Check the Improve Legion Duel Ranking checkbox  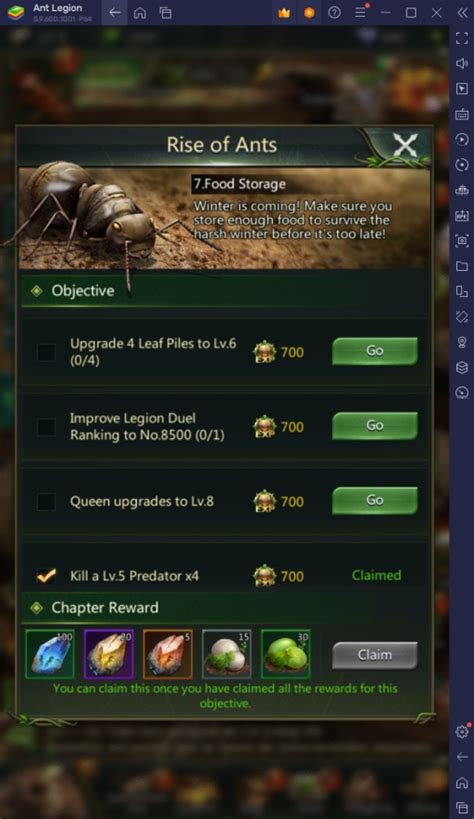click(x=46, y=427)
